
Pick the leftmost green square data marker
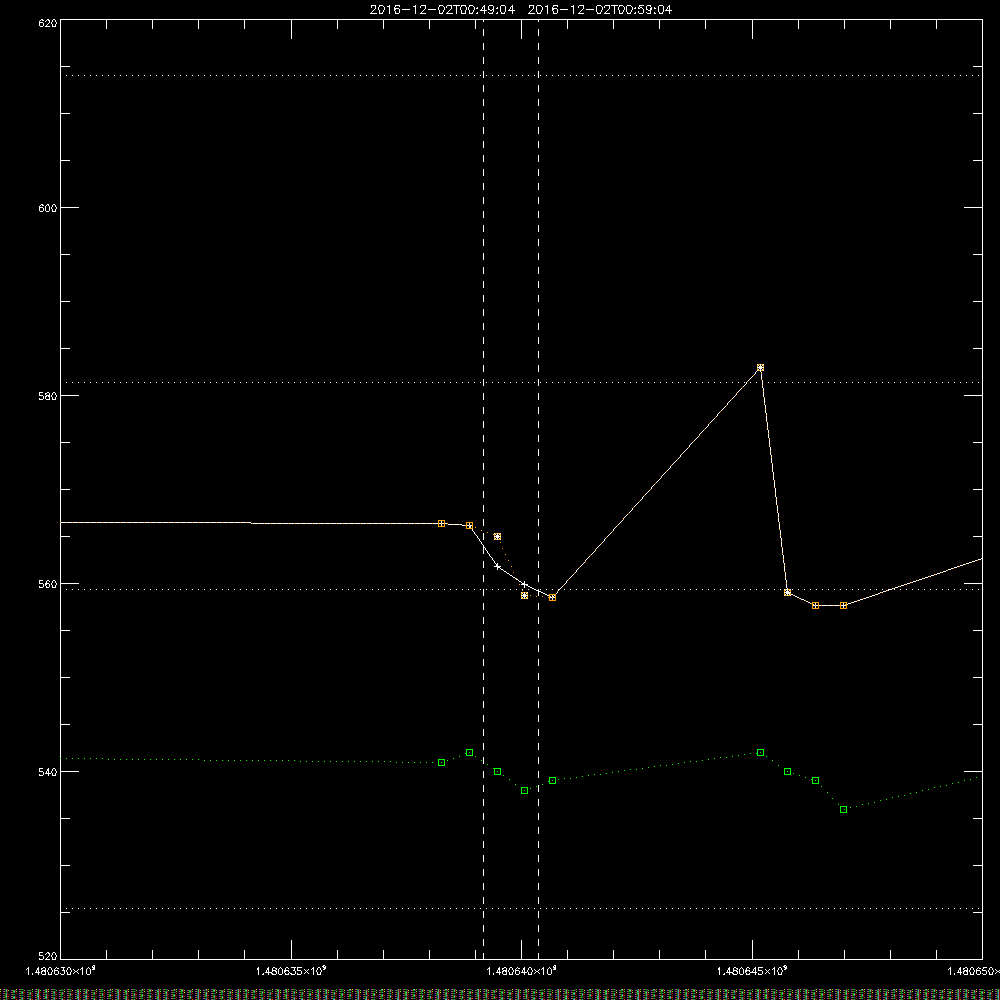coord(441,763)
